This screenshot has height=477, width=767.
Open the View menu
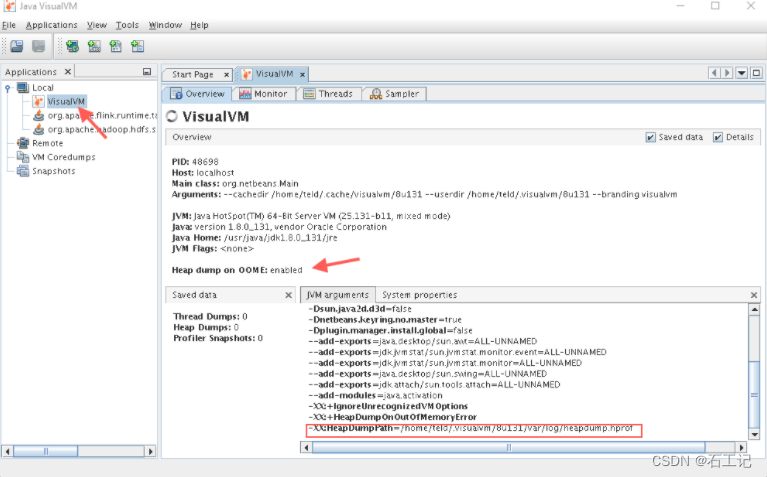pos(97,25)
